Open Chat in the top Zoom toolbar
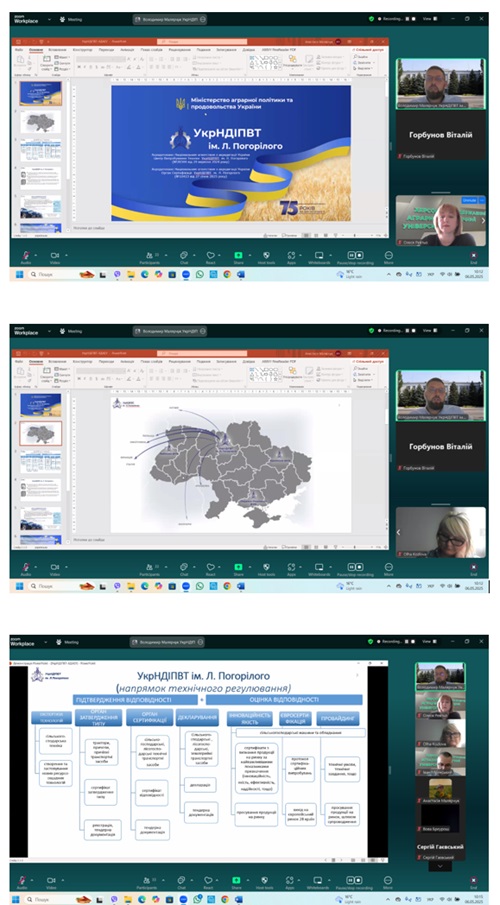The width and height of the screenshot is (500, 905). point(184,256)
